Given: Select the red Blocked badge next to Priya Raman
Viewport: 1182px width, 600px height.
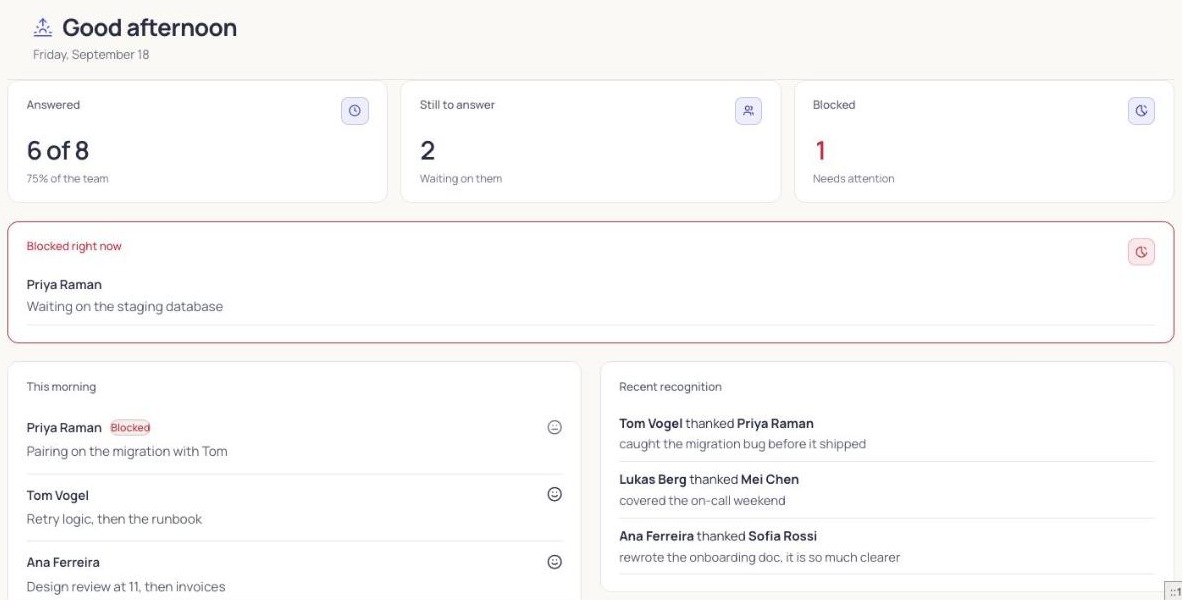Looking at the screenshot, I should (130, 427).
